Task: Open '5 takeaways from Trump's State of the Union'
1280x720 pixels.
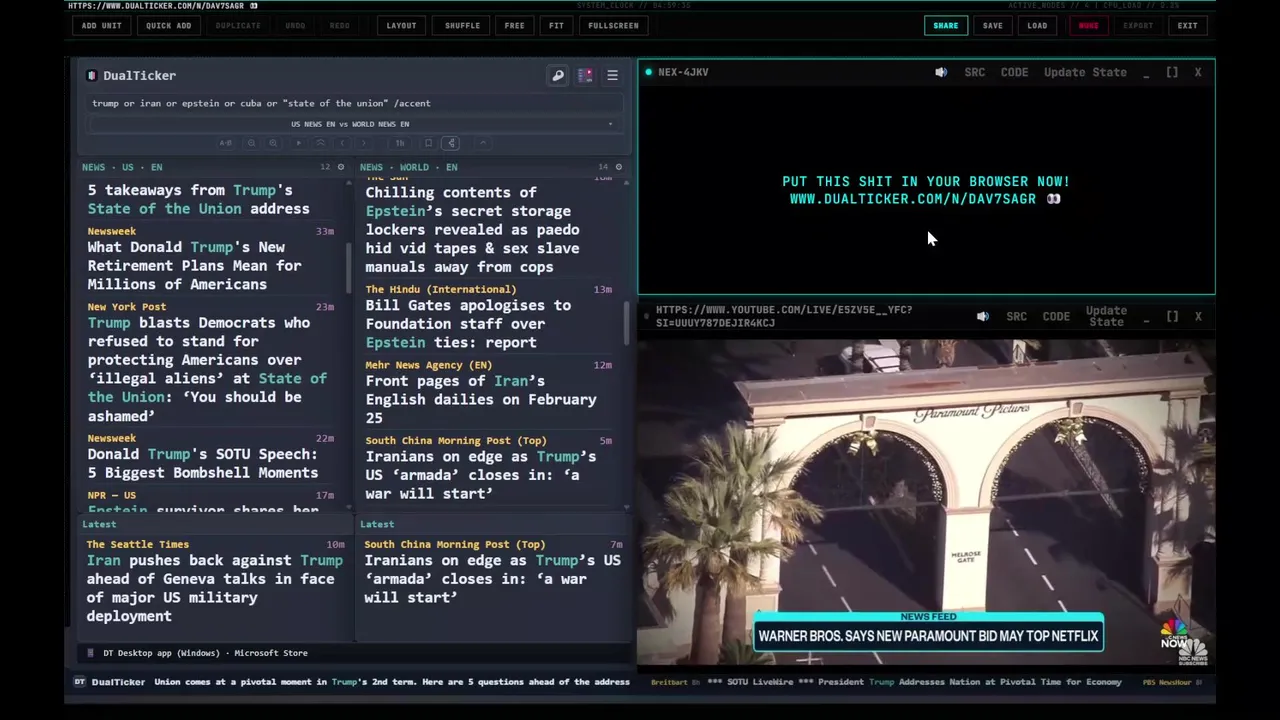Action: (198, 199)
